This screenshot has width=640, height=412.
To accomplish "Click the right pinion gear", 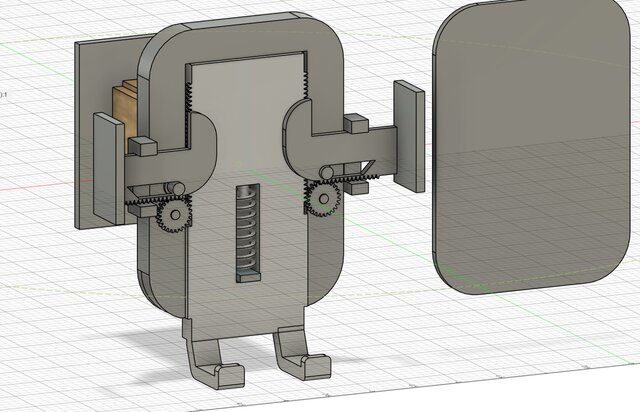I will [323, 199].
